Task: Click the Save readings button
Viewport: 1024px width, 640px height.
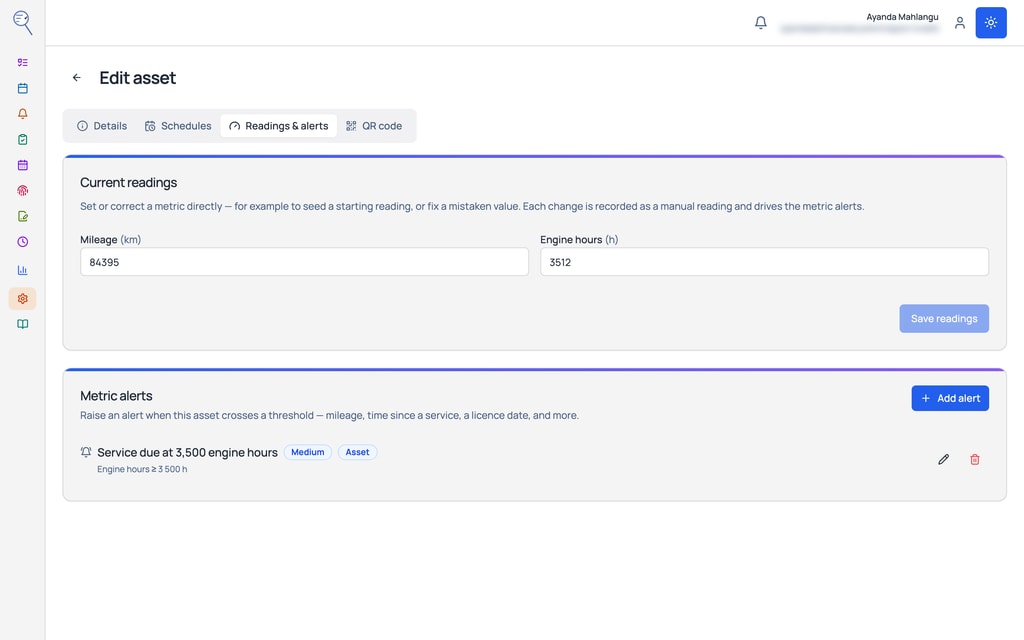Action: [944, 319]
